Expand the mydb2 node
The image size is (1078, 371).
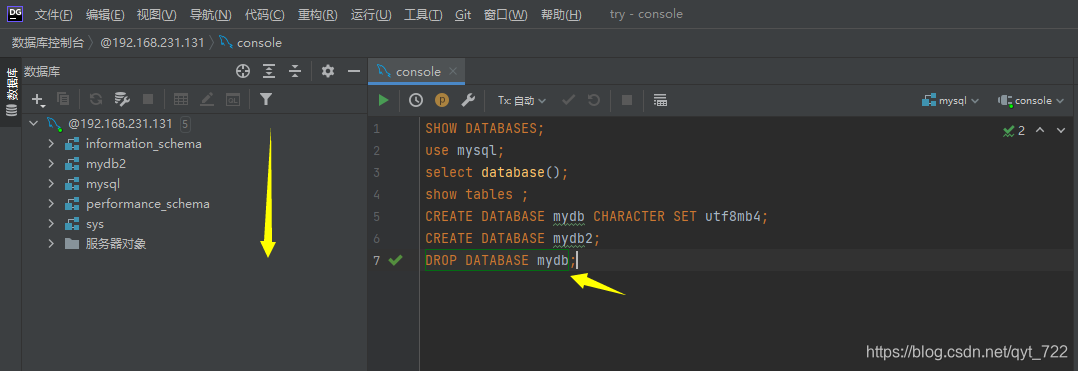pyautogui.click(x=51, y=164)
